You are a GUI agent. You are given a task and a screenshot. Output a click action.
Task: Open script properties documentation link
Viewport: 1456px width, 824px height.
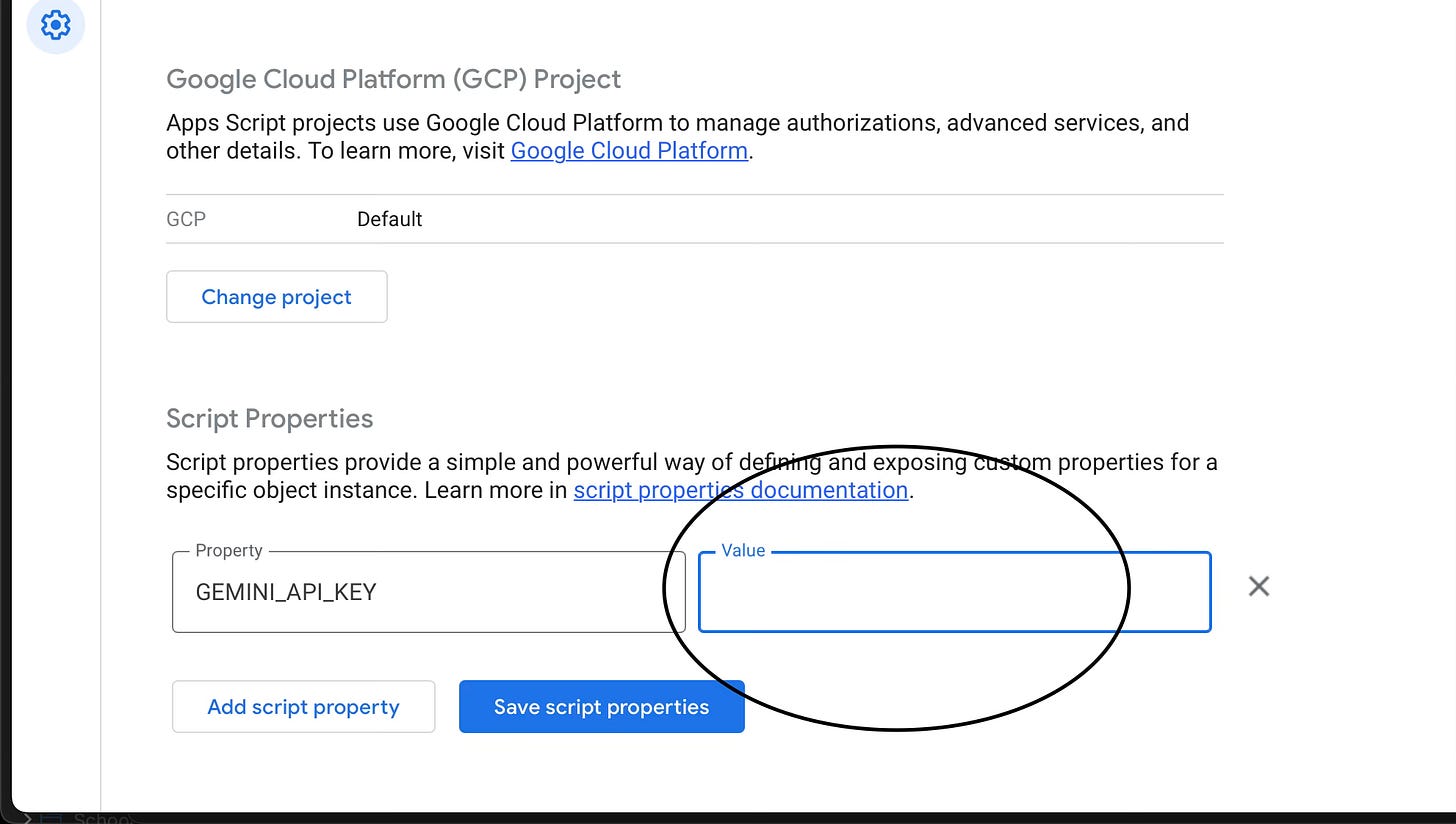[x=741, y=490]
